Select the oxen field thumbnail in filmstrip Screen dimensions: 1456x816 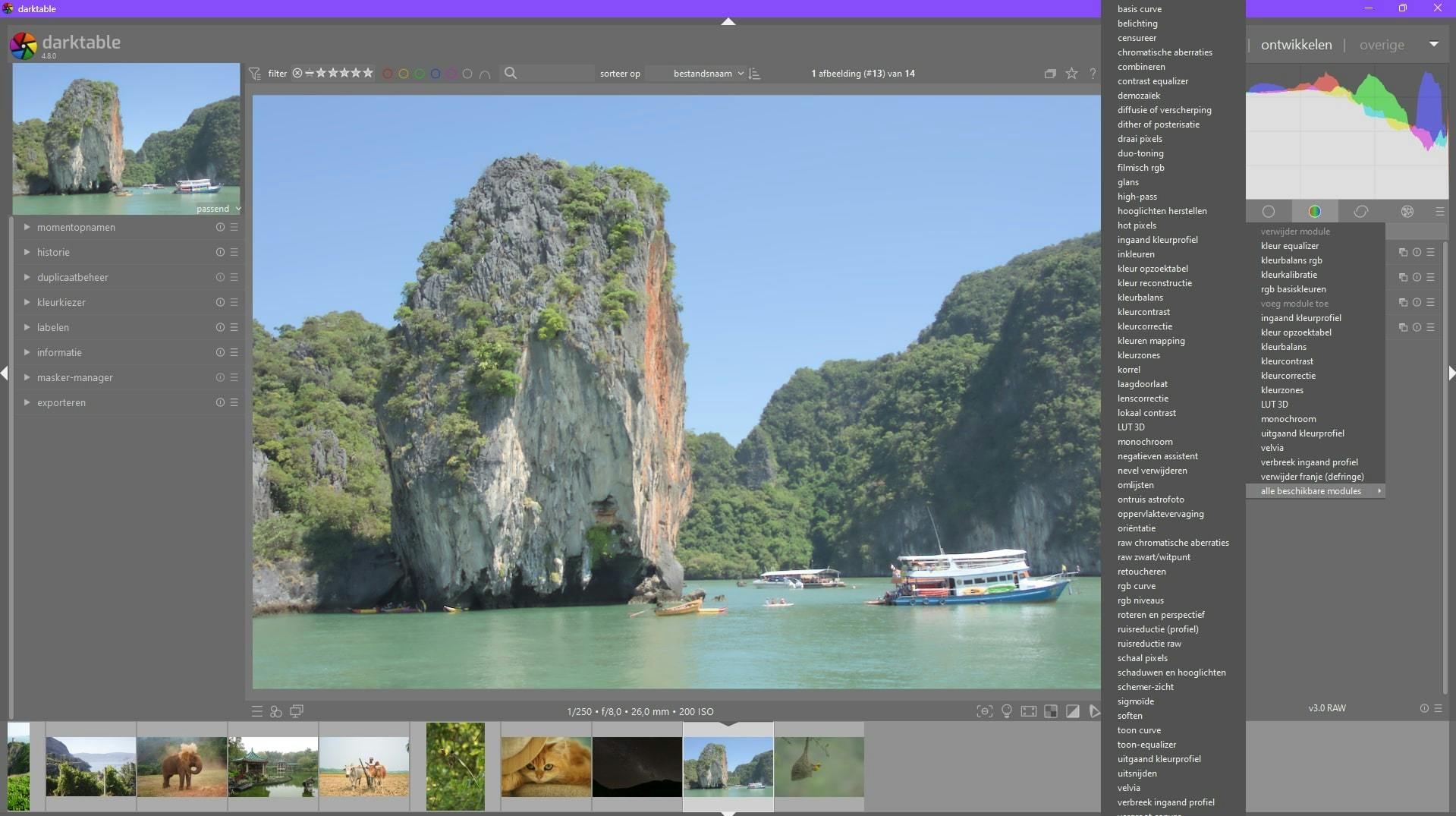coord(364,767)
